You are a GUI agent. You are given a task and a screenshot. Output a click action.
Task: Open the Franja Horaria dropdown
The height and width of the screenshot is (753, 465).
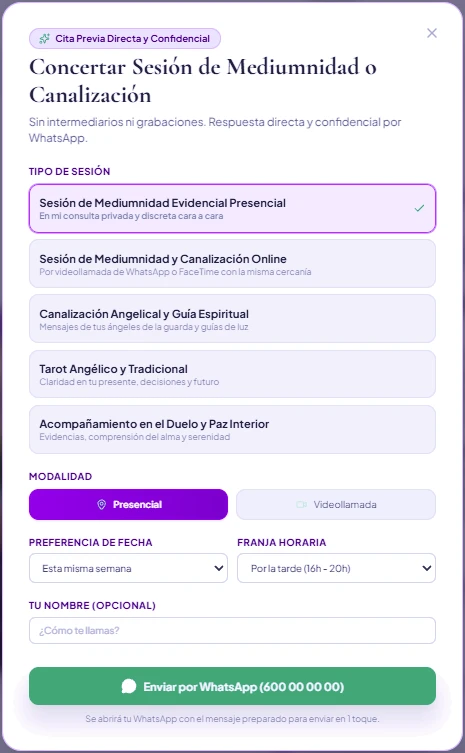pos(336,568)
